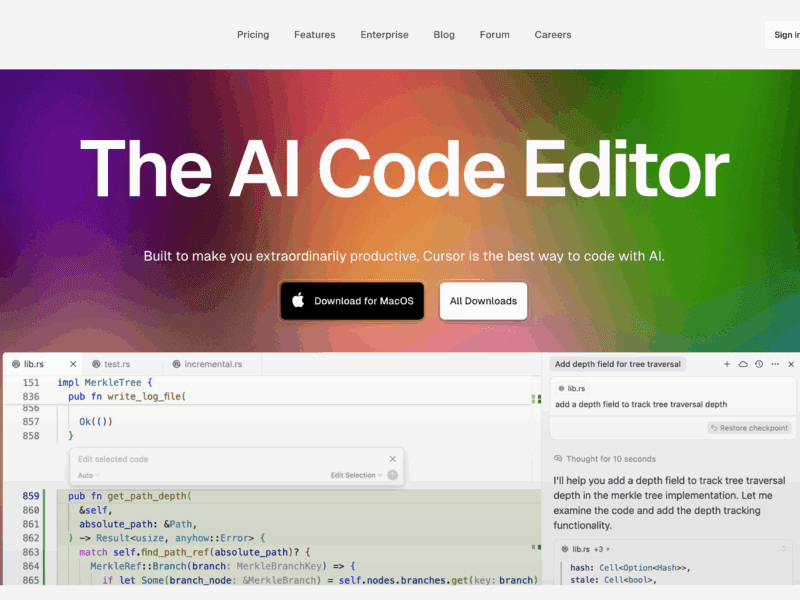Click 'The AI Code Editor' headline
Viewport: 800px width, 600px height.
(405, 169)
